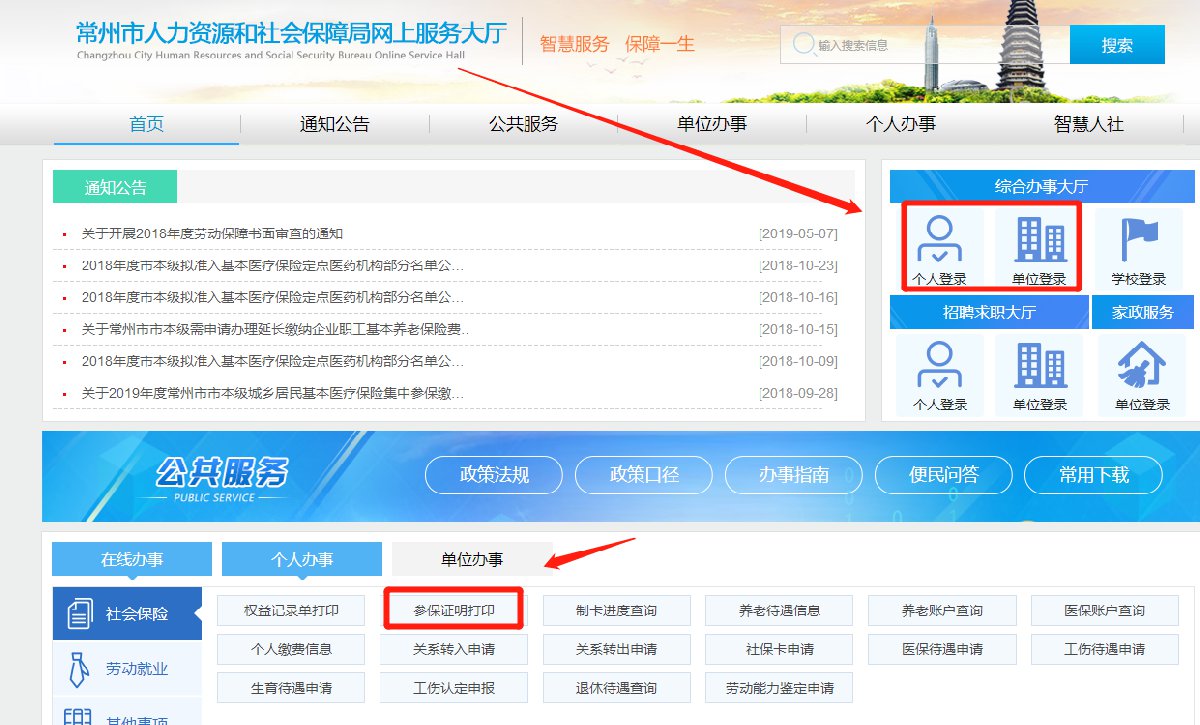Viewport: 1200px width, 725px height.
Task: Open 关系转入申请 service
Action: (454, 649)
